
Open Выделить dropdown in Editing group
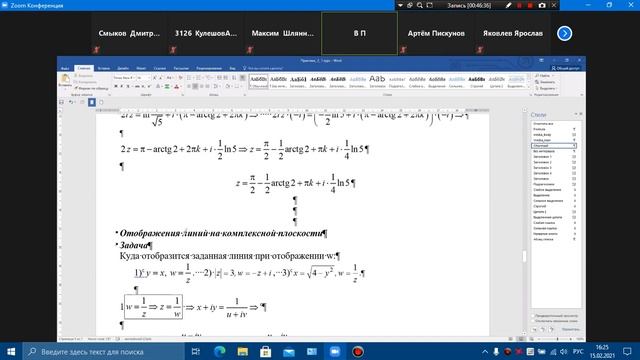[x=546, y=88]
